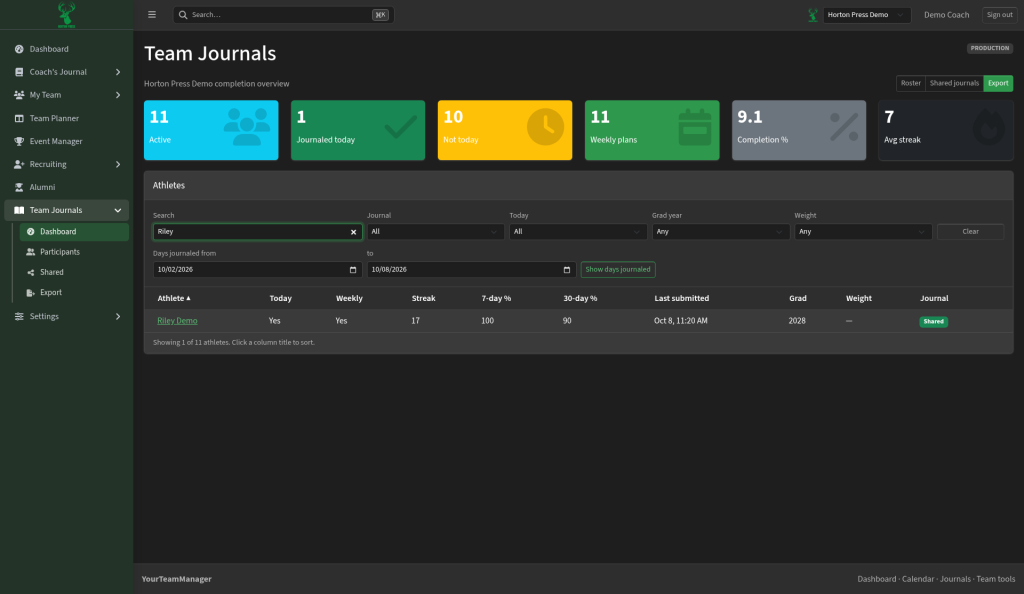The width and height of the screenshot is (1024, 594).
Task: Click the Clear filters button
Action: [x=970, y=232]
